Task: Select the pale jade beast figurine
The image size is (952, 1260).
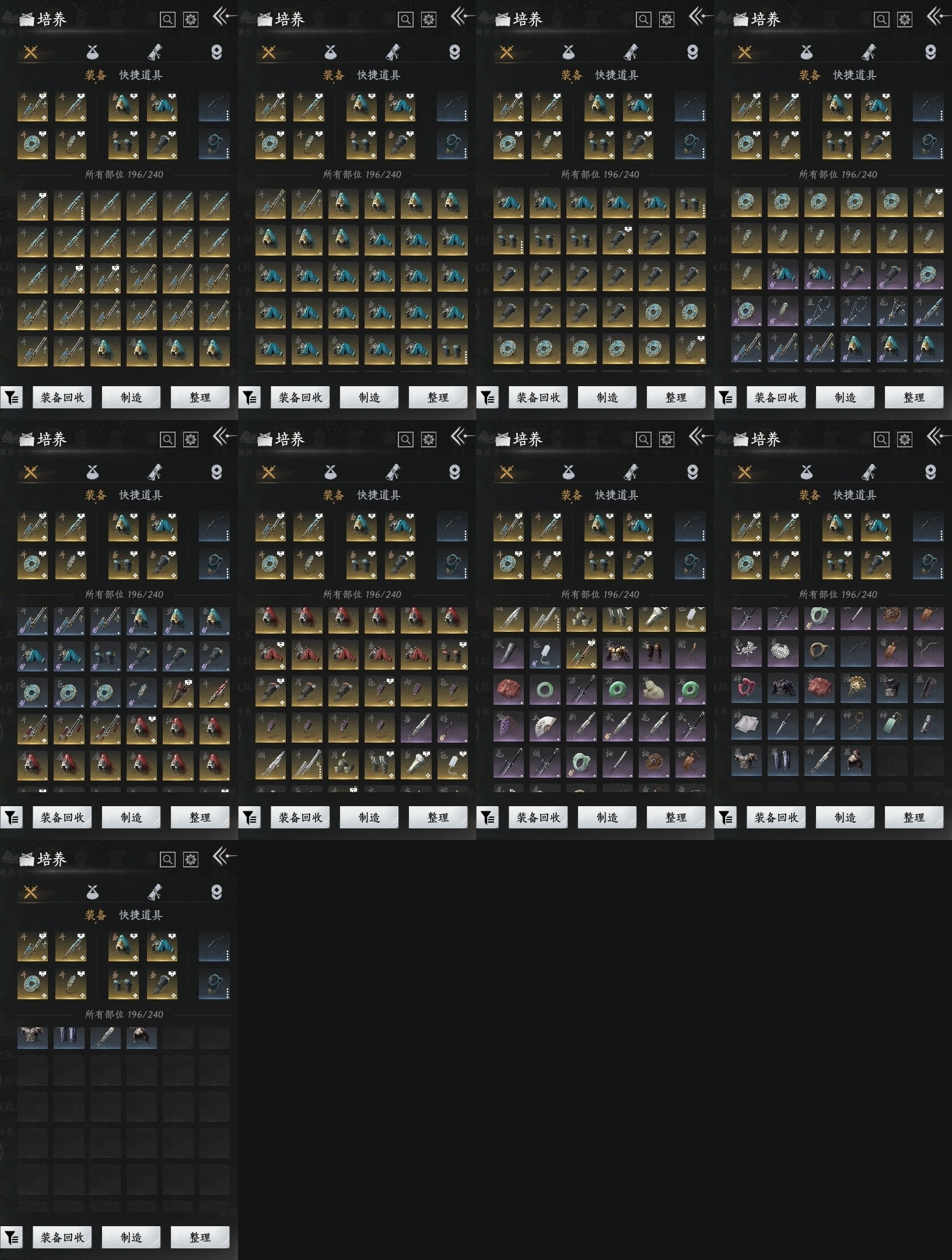Action: coord(653,690)
